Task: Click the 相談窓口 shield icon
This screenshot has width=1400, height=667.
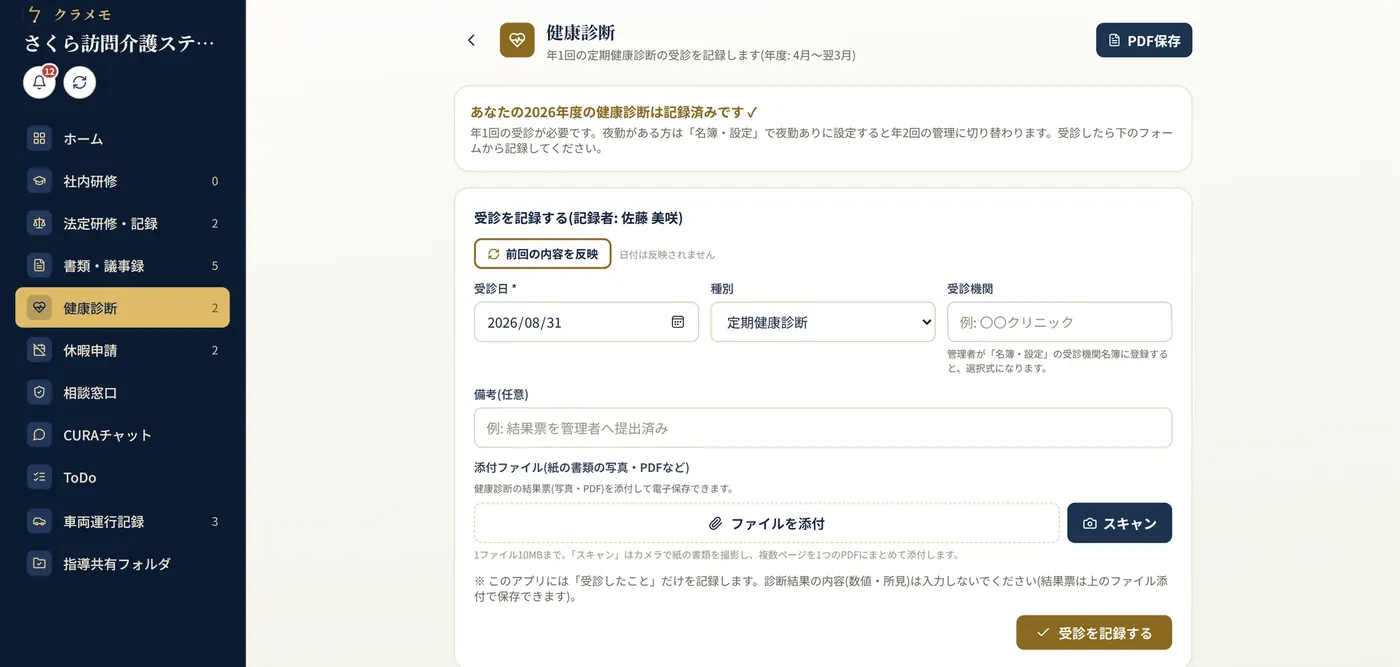Action: (39, 393)
